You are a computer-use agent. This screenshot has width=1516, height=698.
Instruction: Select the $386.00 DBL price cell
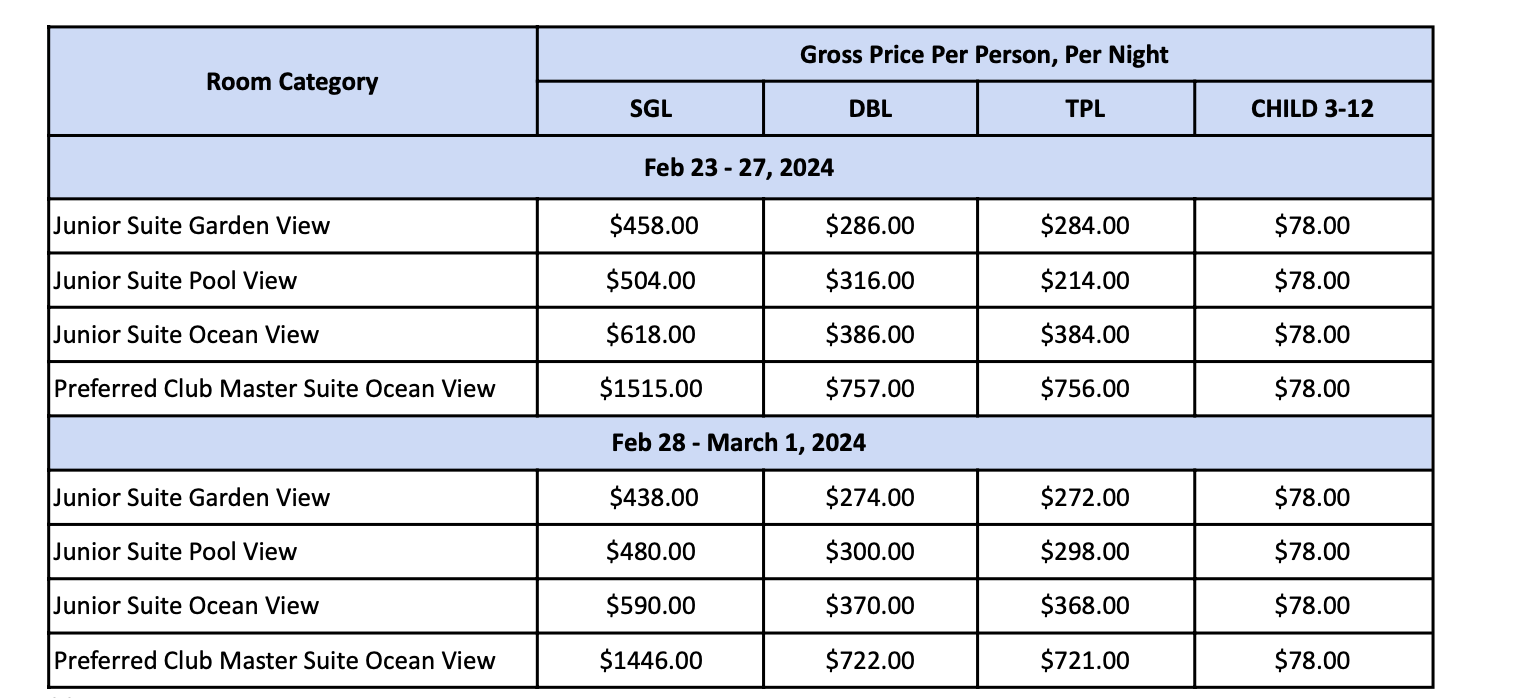870,334
